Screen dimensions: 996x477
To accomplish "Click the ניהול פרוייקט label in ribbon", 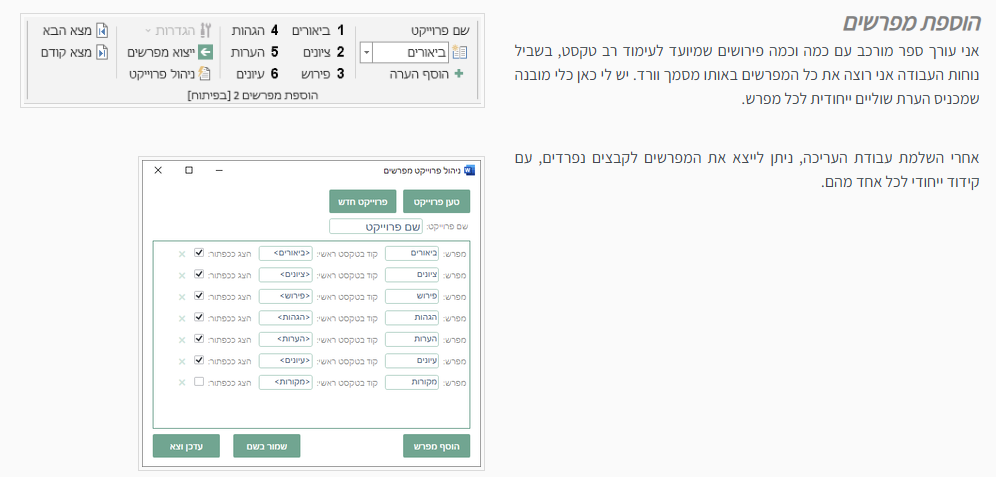I will (x=162, y=74).
